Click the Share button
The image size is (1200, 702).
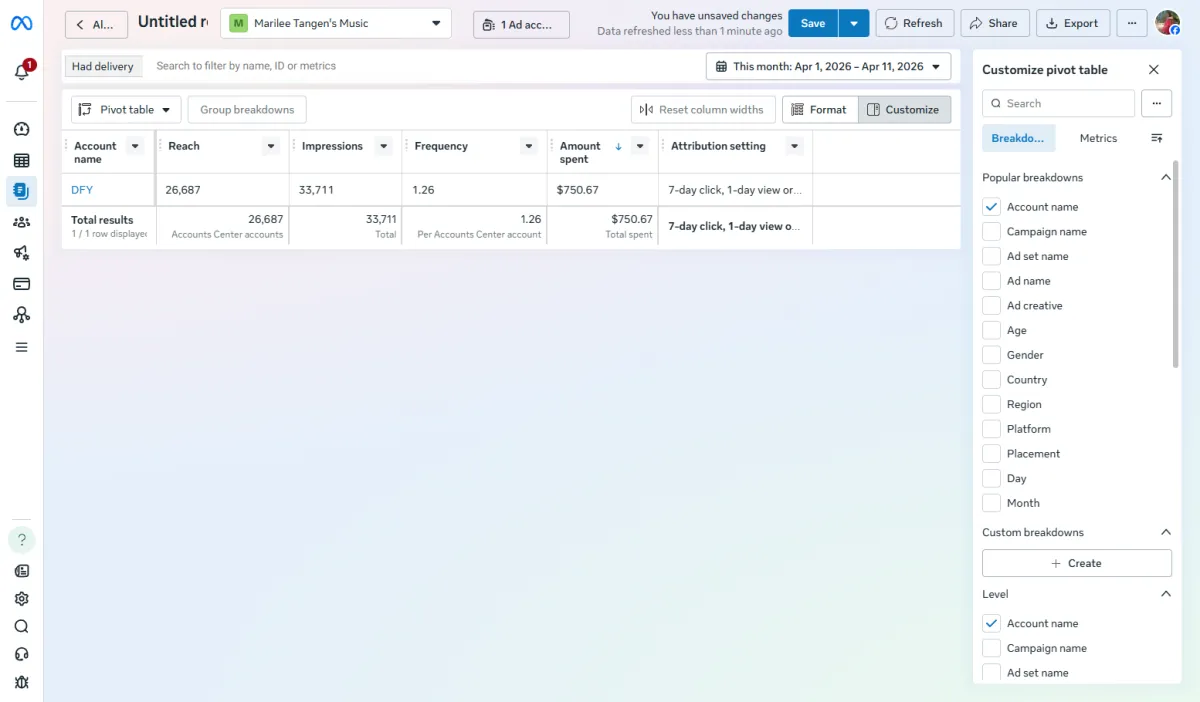(x=994, y=23)
